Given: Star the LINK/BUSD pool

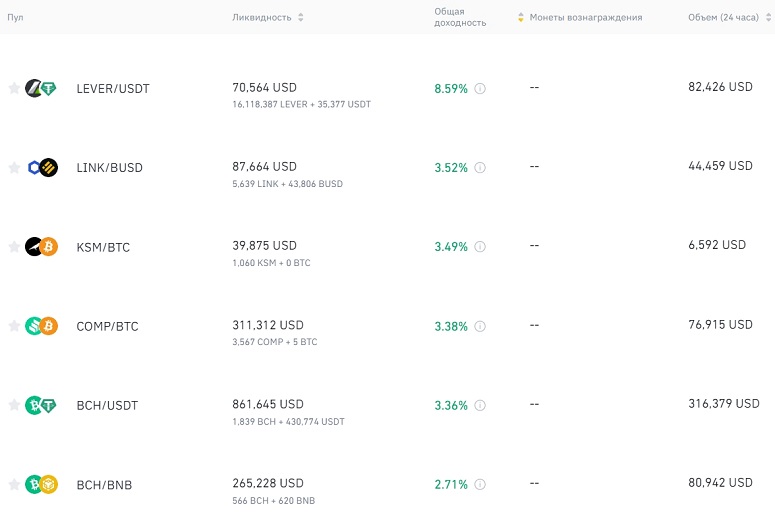Looking at the screenshot, I should (14, 168).
